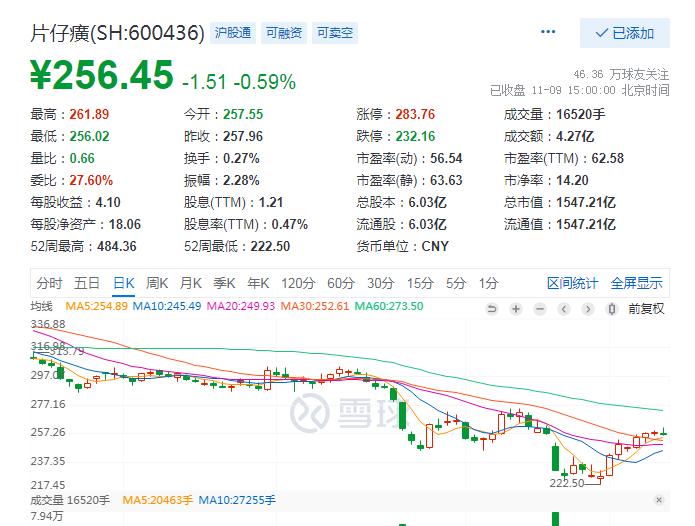The width and height of the screenshot is (695, 526).
Task: Select the 日K chart tab
Action: click(124, 283)
